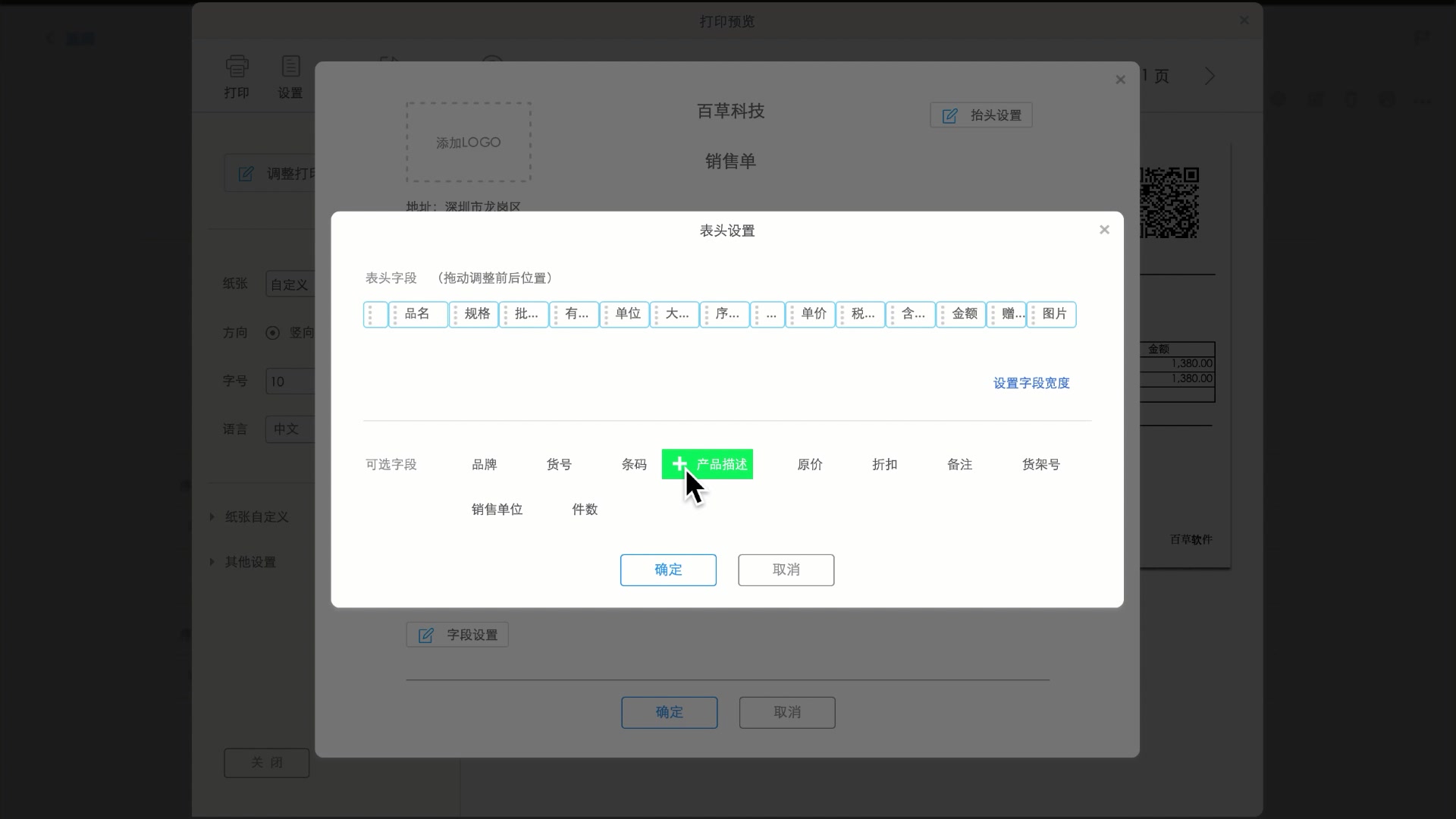
Task: Click the 关闭 button in print preview
Action: pos(266,762)
